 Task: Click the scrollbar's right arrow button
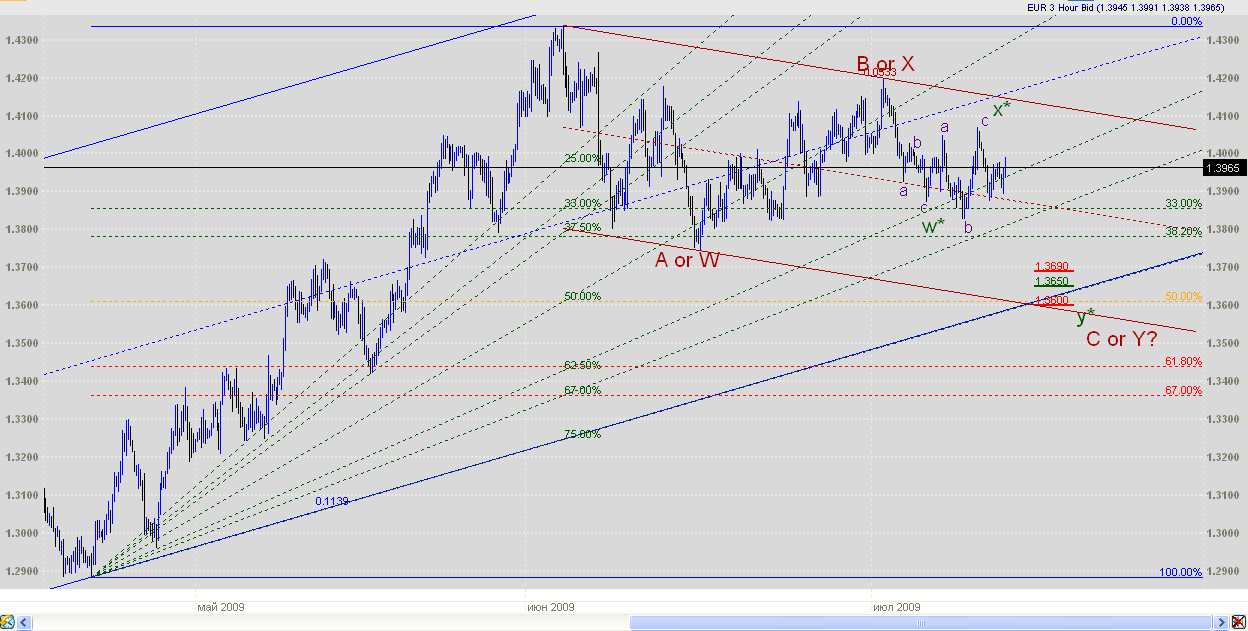click(x=1222, y=622)
